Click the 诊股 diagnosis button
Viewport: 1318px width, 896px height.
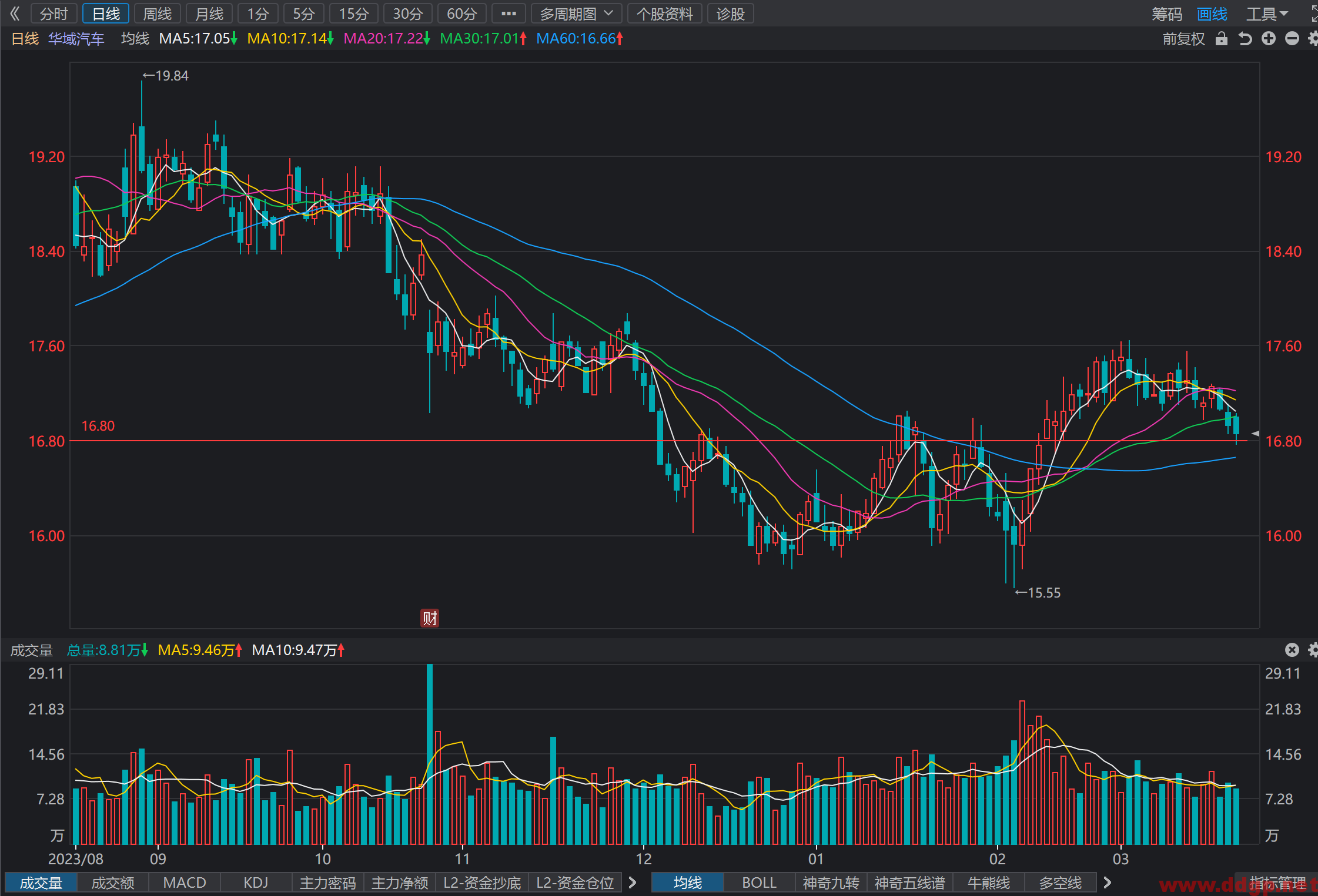pos(731,14)
